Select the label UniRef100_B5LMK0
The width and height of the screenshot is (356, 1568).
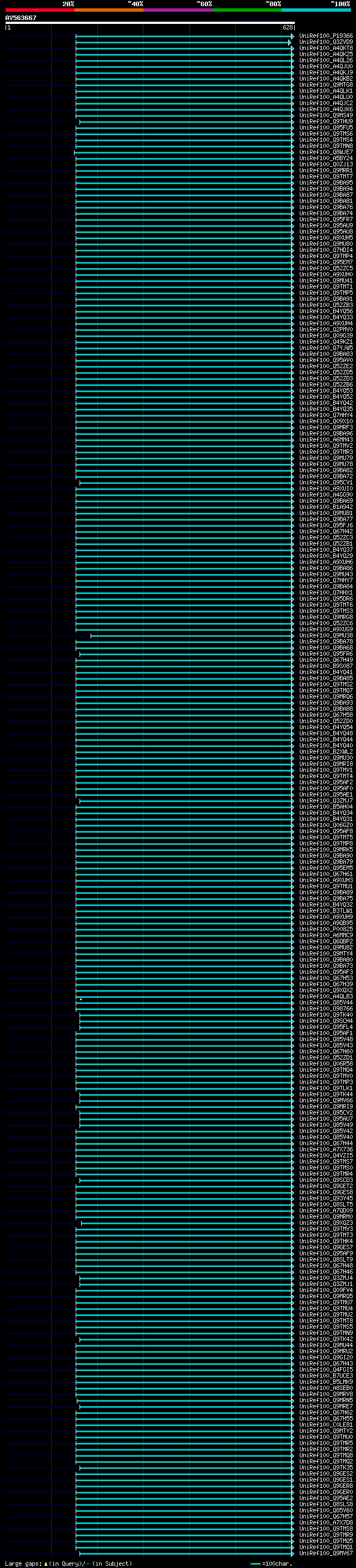(326, 1382)
